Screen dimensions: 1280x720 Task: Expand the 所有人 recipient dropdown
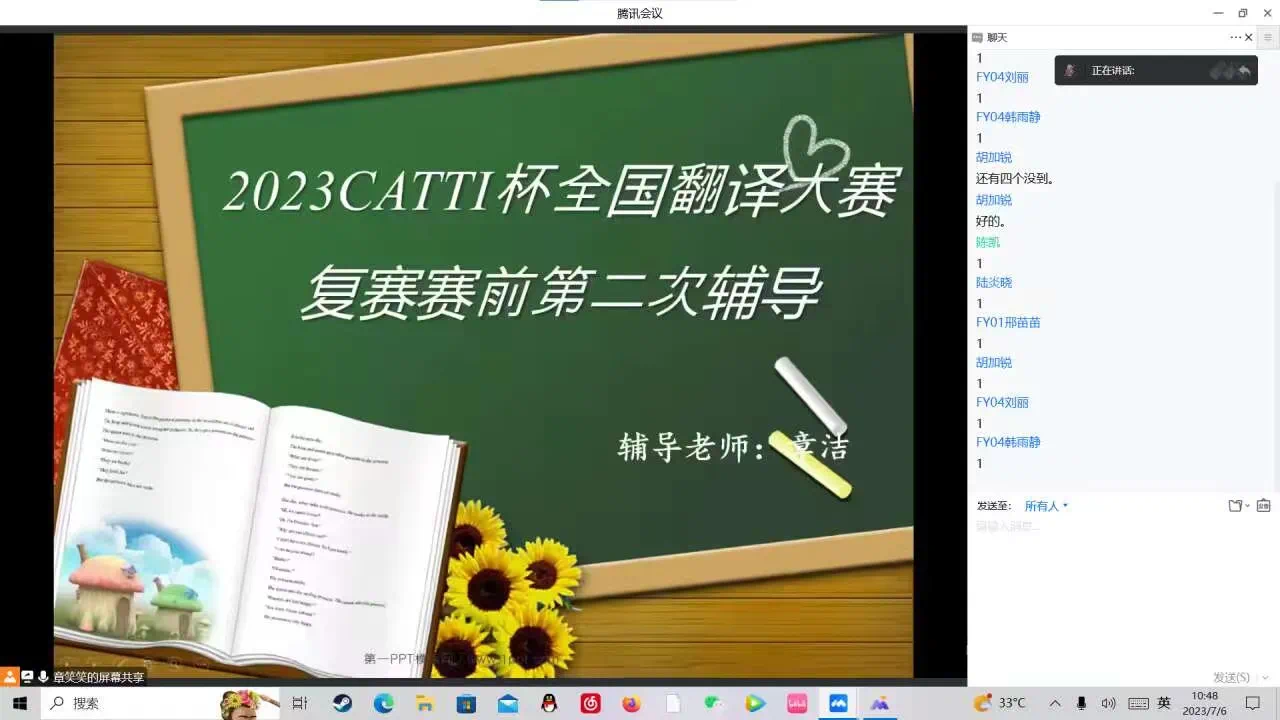1046,506
